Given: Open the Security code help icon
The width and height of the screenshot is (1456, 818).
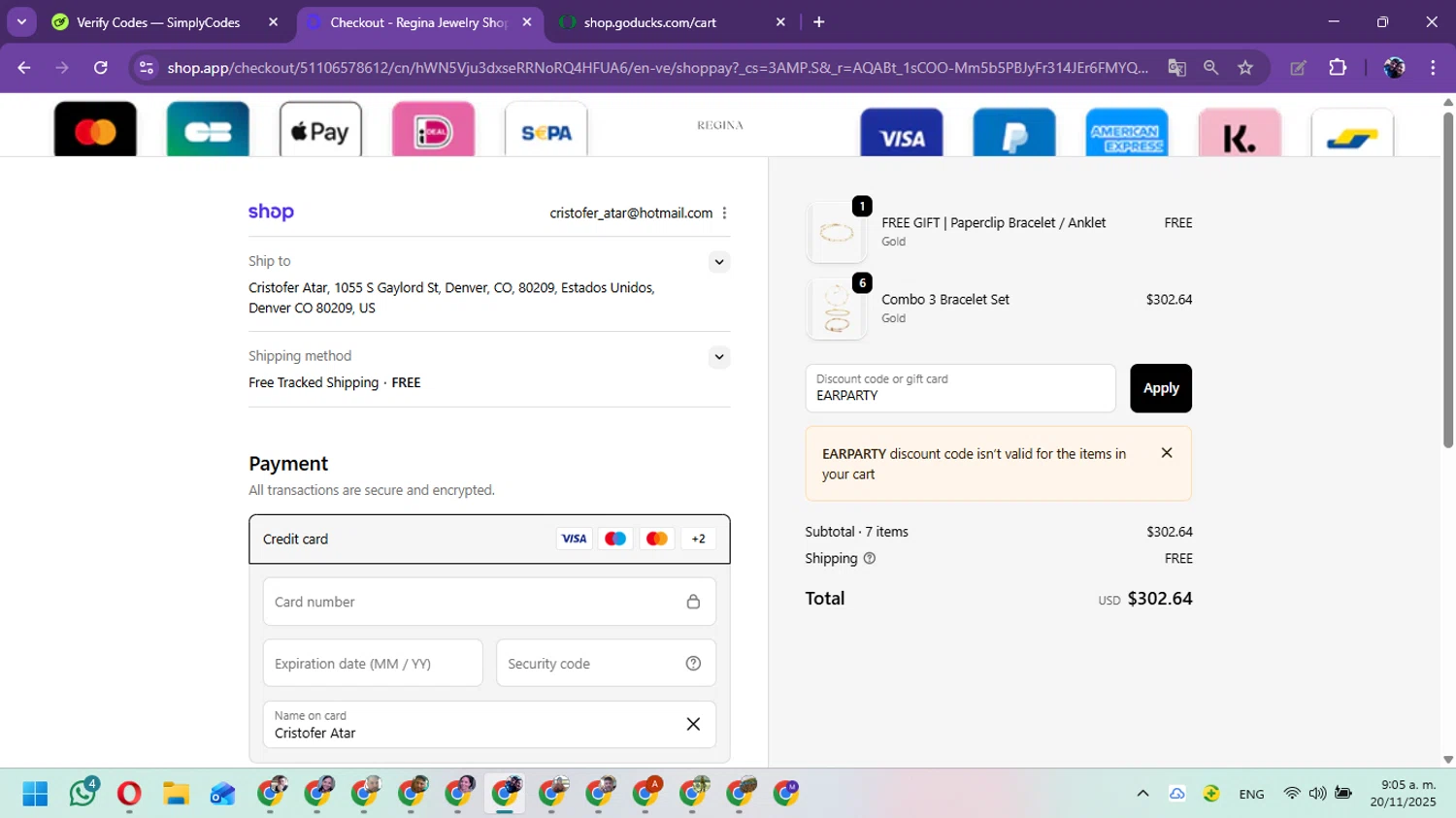Looking at the screenshot, I should coord(693,664).
